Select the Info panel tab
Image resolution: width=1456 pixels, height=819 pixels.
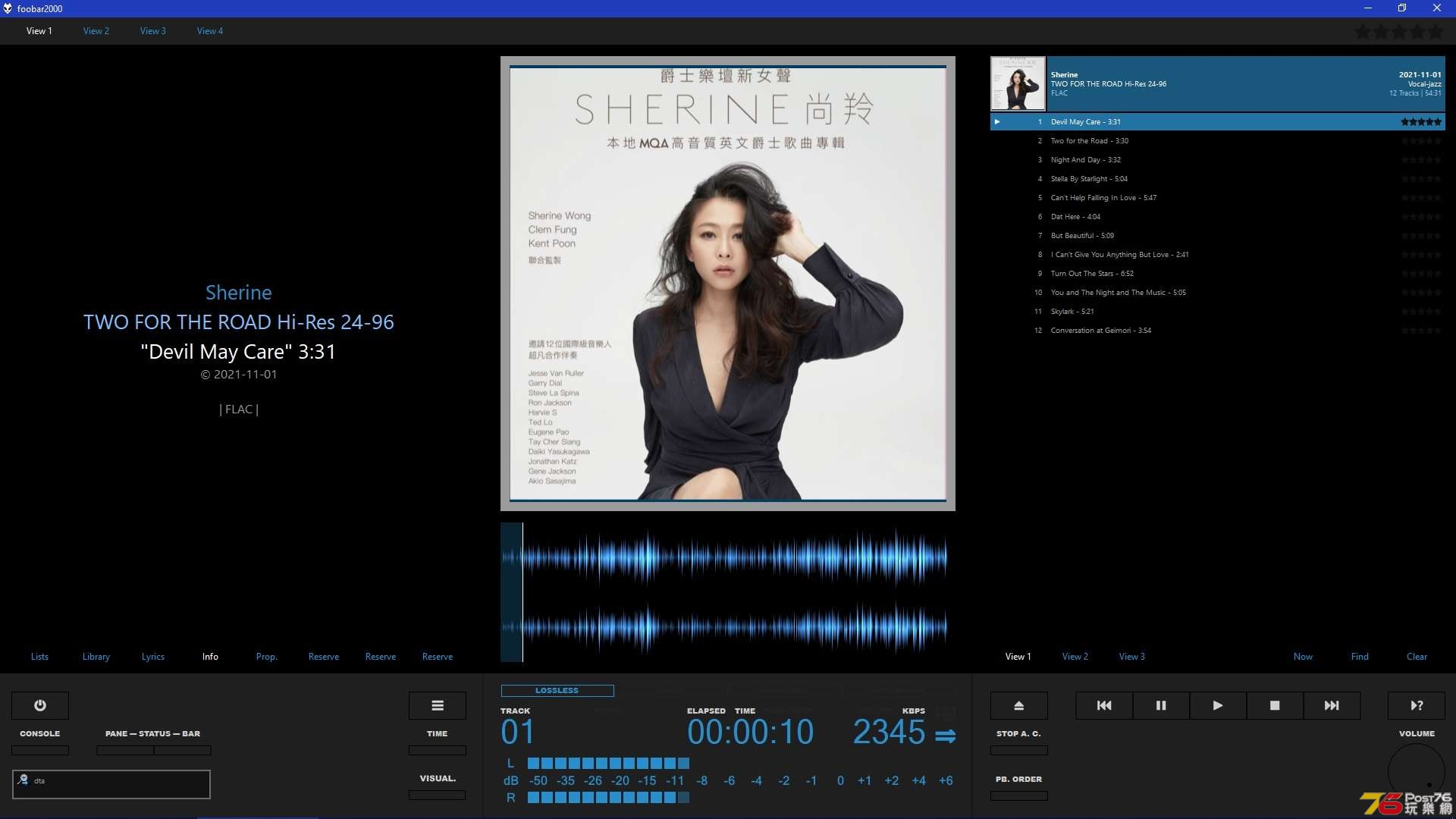tap(210, 657)
